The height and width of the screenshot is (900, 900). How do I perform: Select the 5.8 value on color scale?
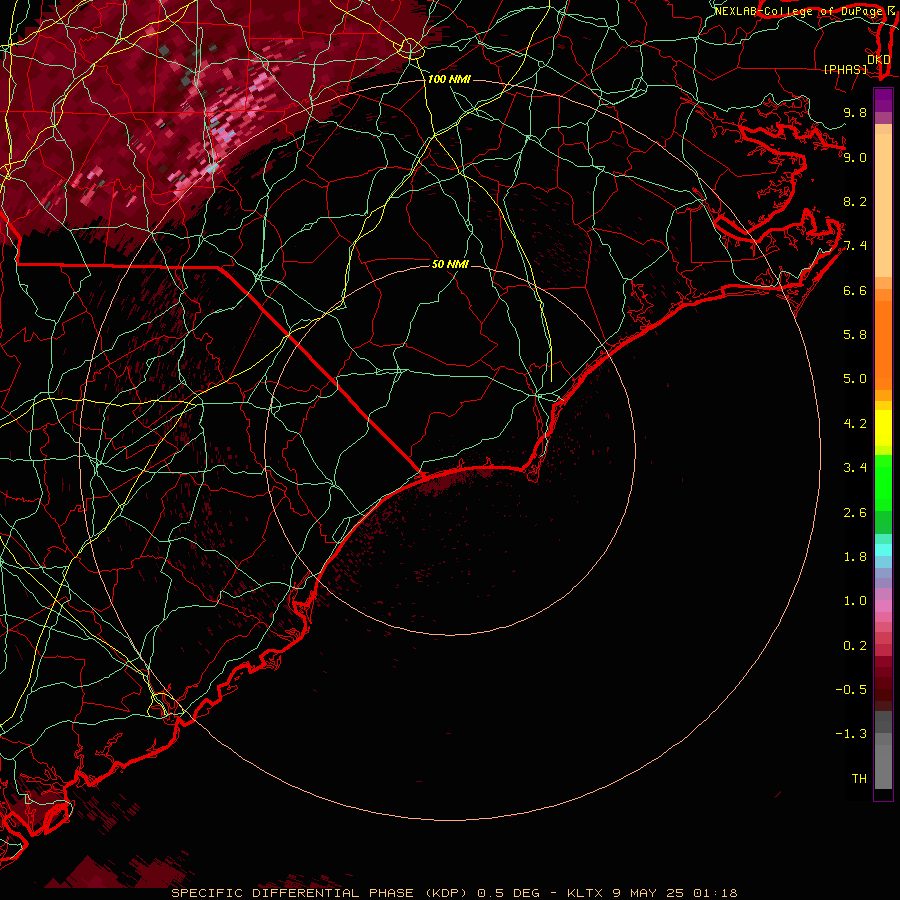coord(855,335)
